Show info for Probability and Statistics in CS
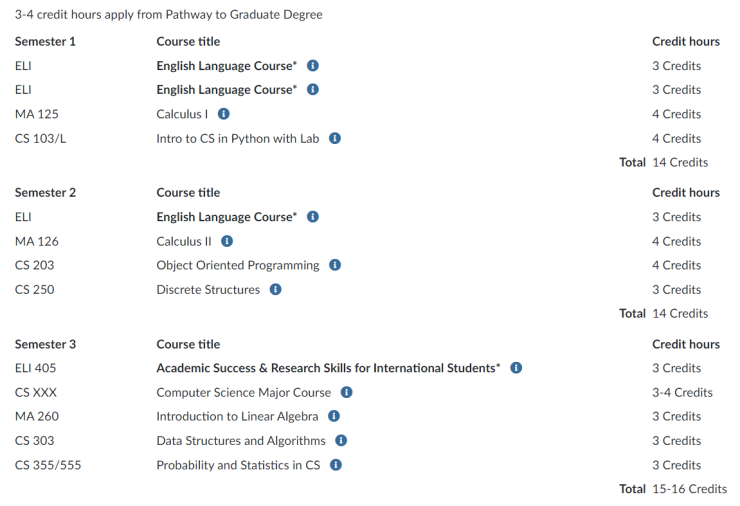740x506 pixels. coord(336,465)
